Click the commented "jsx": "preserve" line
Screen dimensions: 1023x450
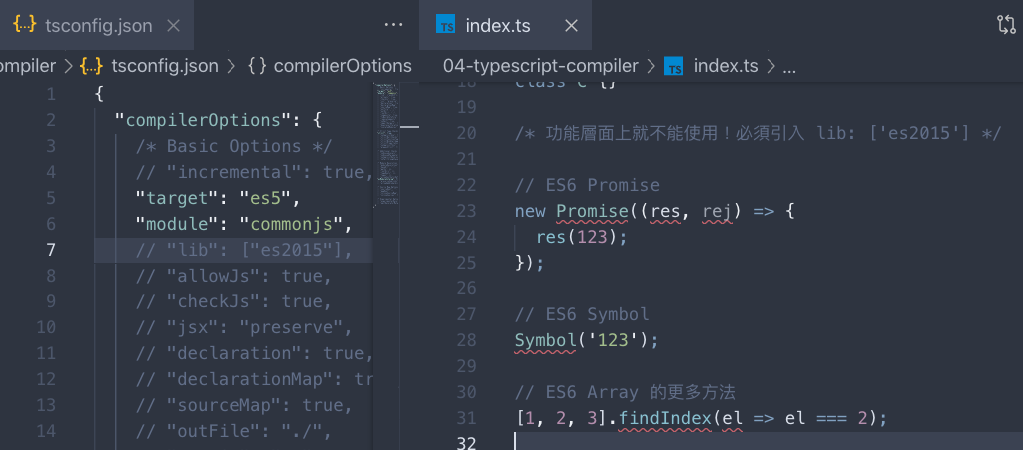click(244, 327)
